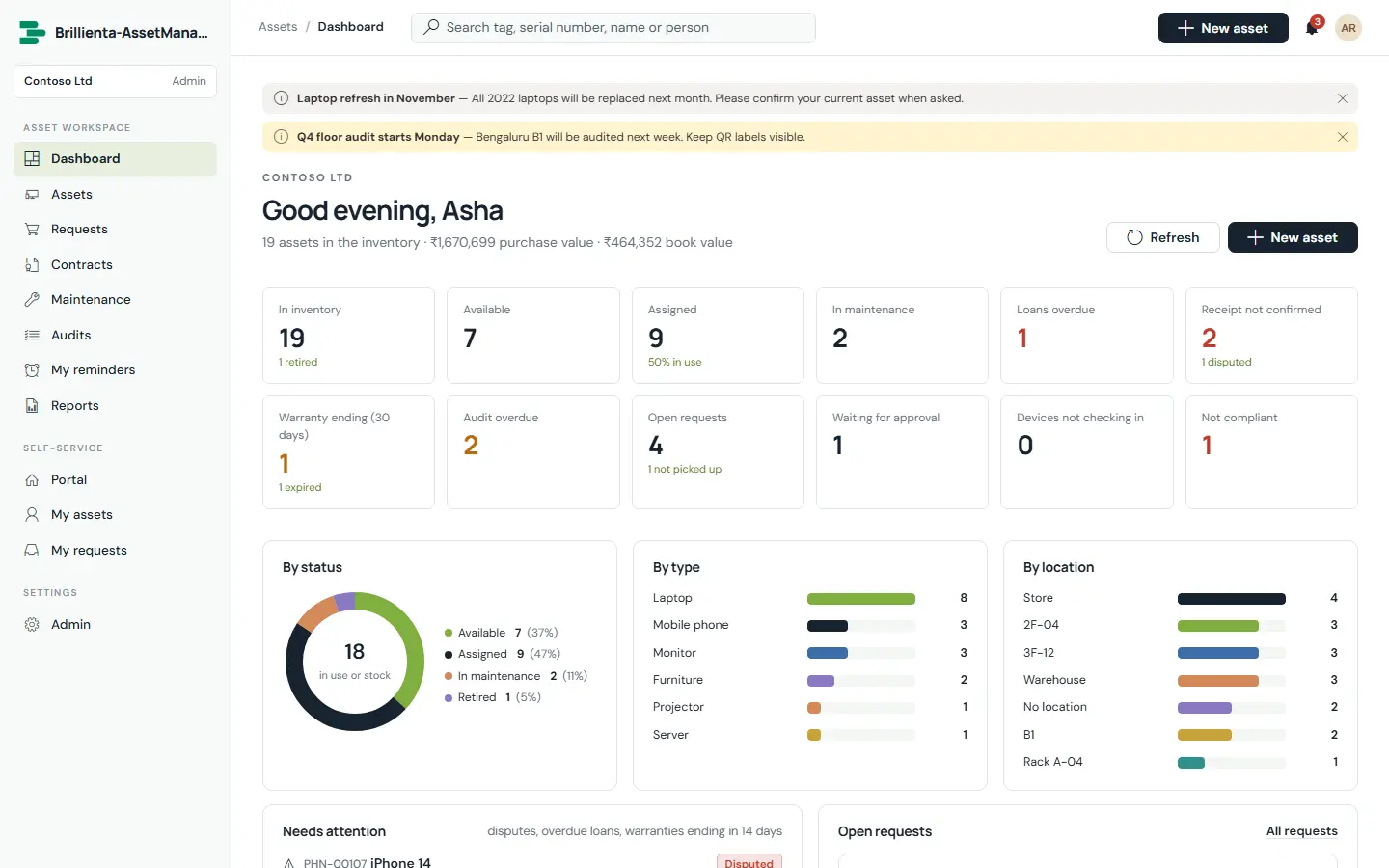1389x868 pixels.
Task: Click the Laptop bar in By type
Action: pos(861,599)
